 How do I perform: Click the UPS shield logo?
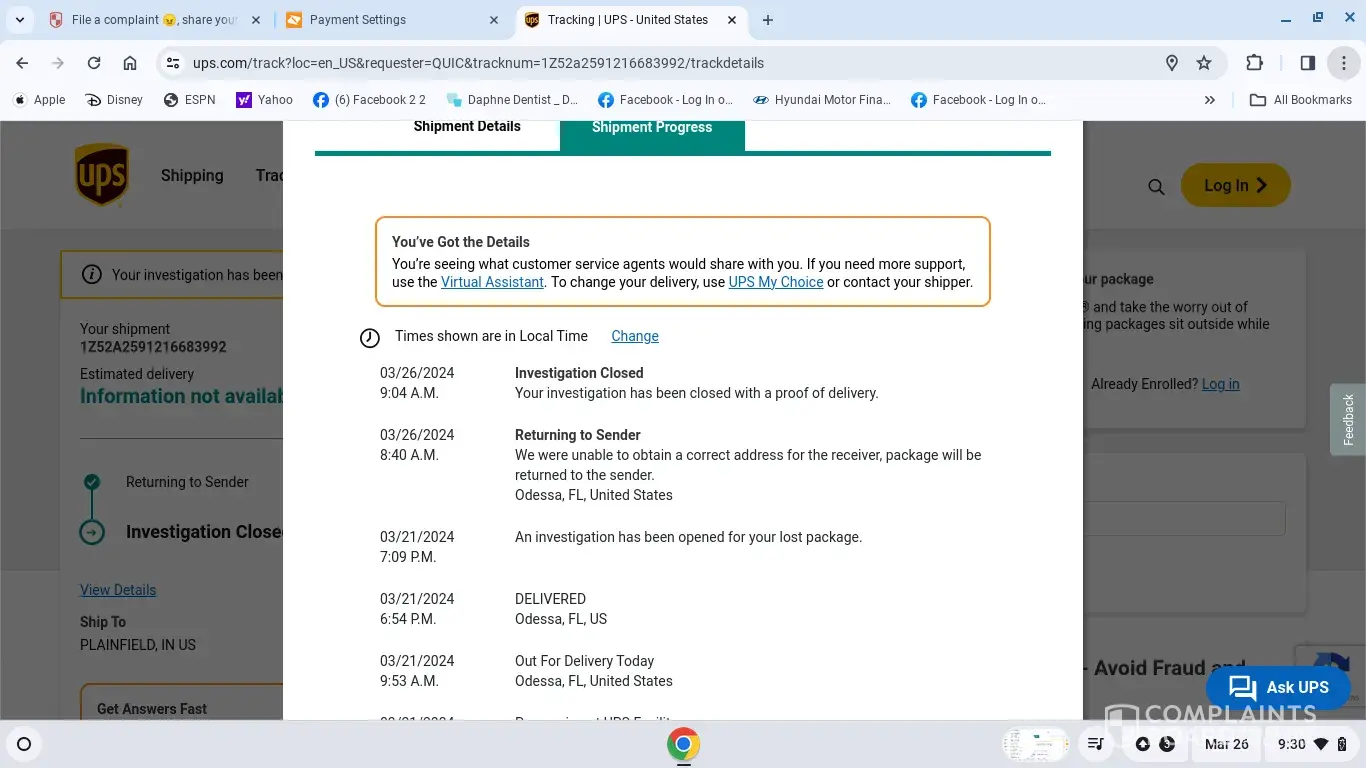[102, 175]
